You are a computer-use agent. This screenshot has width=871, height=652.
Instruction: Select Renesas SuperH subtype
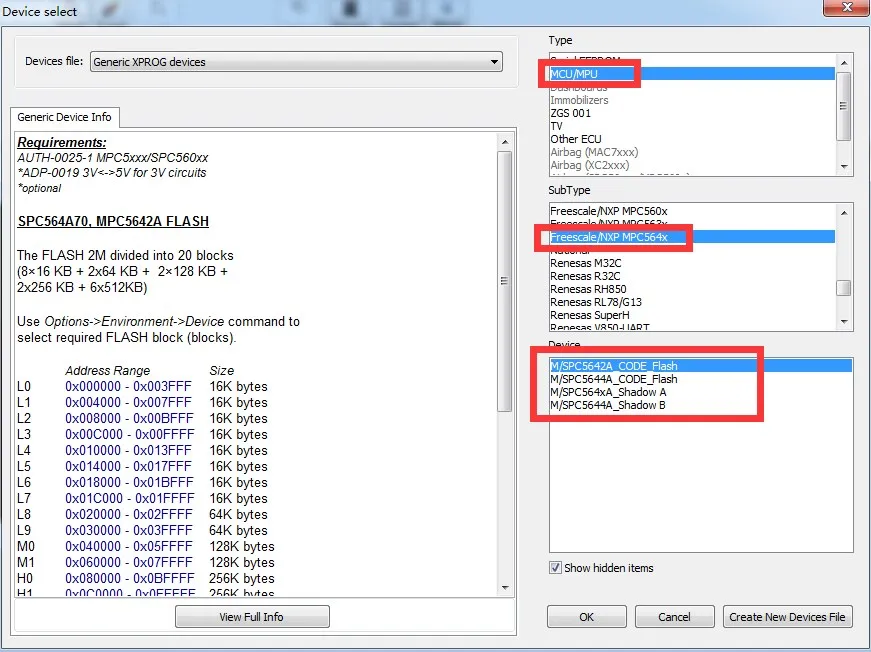[692, 315]
